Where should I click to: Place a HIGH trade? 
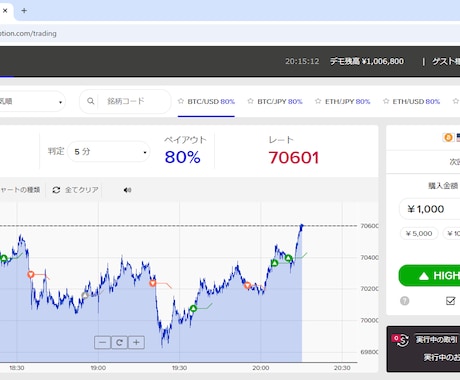coord(429,276)
